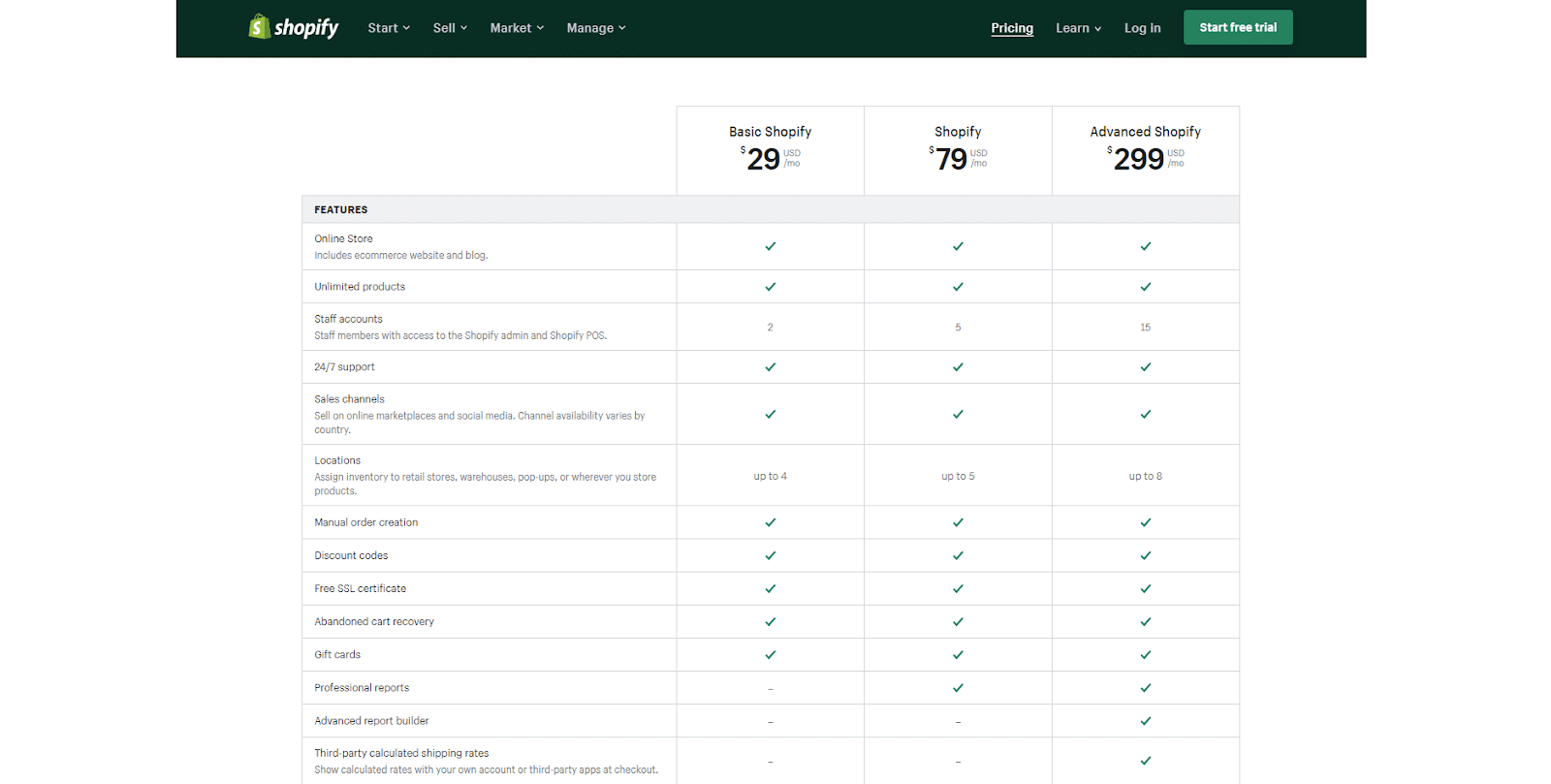Screen dimensions: 1551x784
Task: Click Discount codes checkmark under Basic Shopify
Action: 770,556
